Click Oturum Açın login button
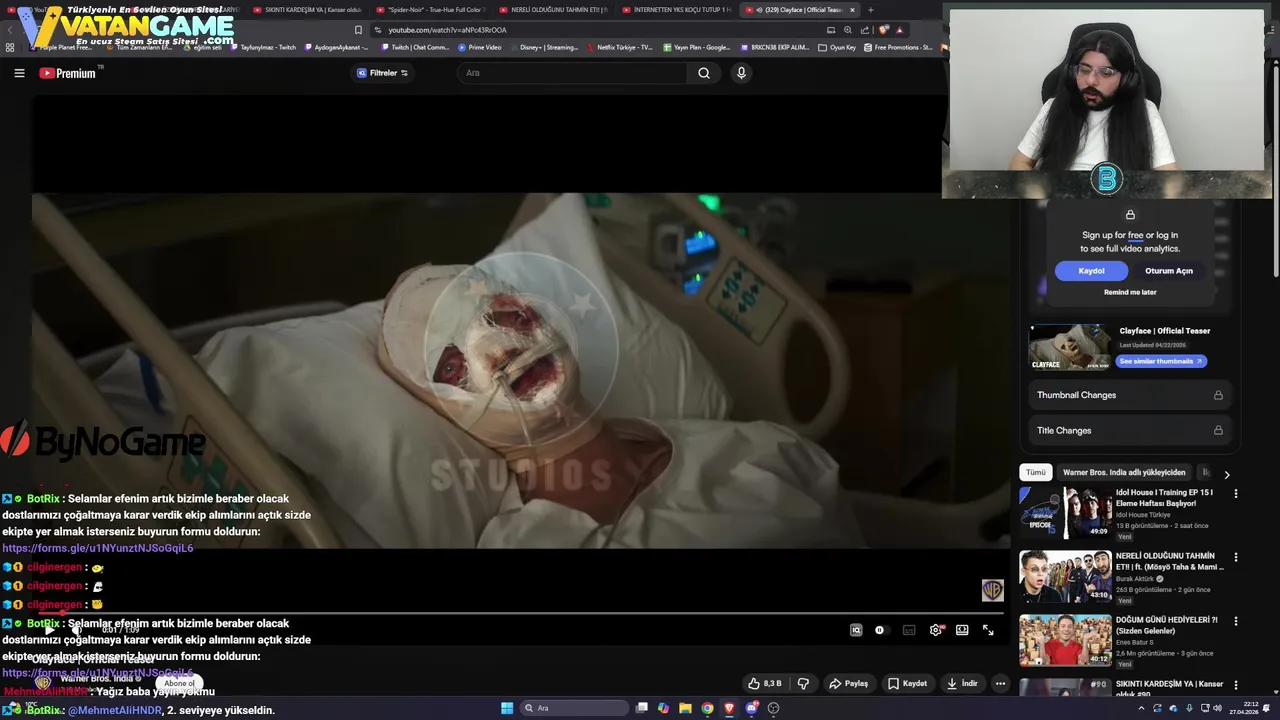1280x720 pixels. click(1169, 271)
